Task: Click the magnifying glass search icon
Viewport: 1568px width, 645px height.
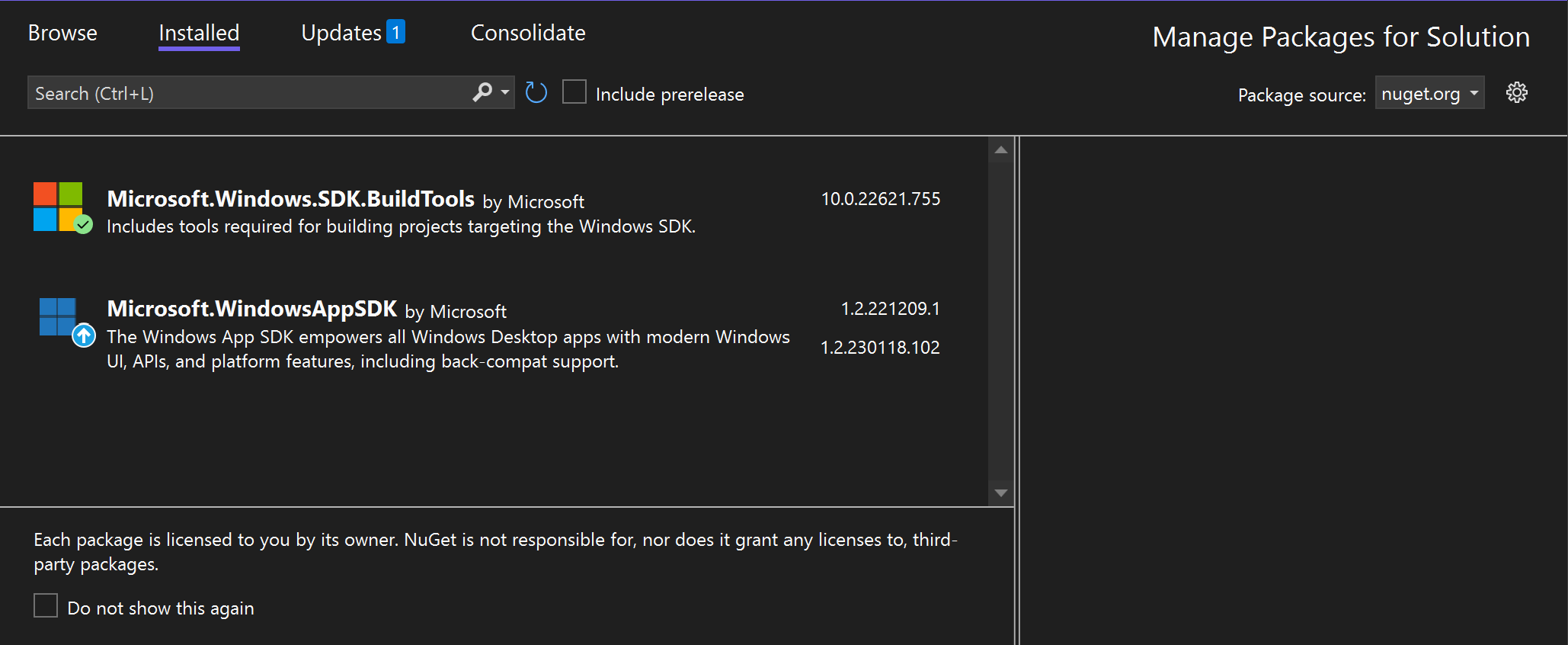Action: point(482,92)
